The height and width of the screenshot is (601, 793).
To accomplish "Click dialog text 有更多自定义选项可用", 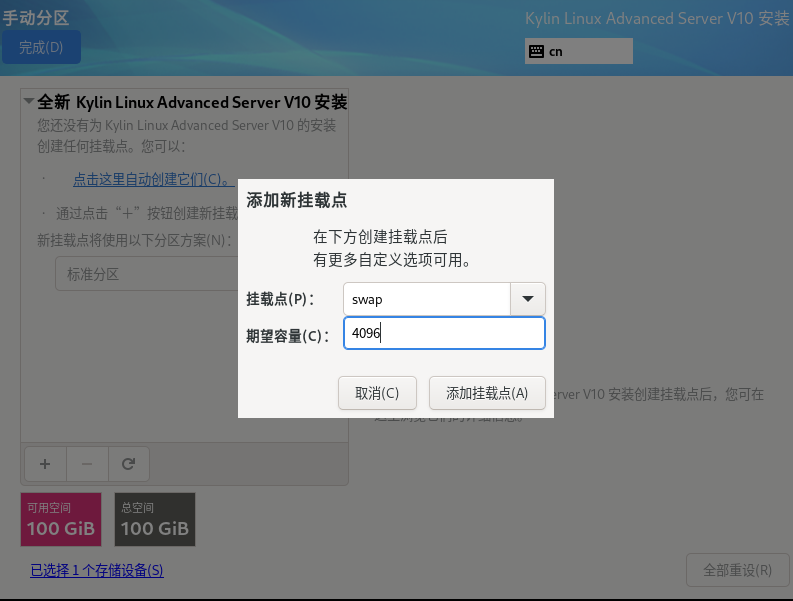I will pos(392,260).
